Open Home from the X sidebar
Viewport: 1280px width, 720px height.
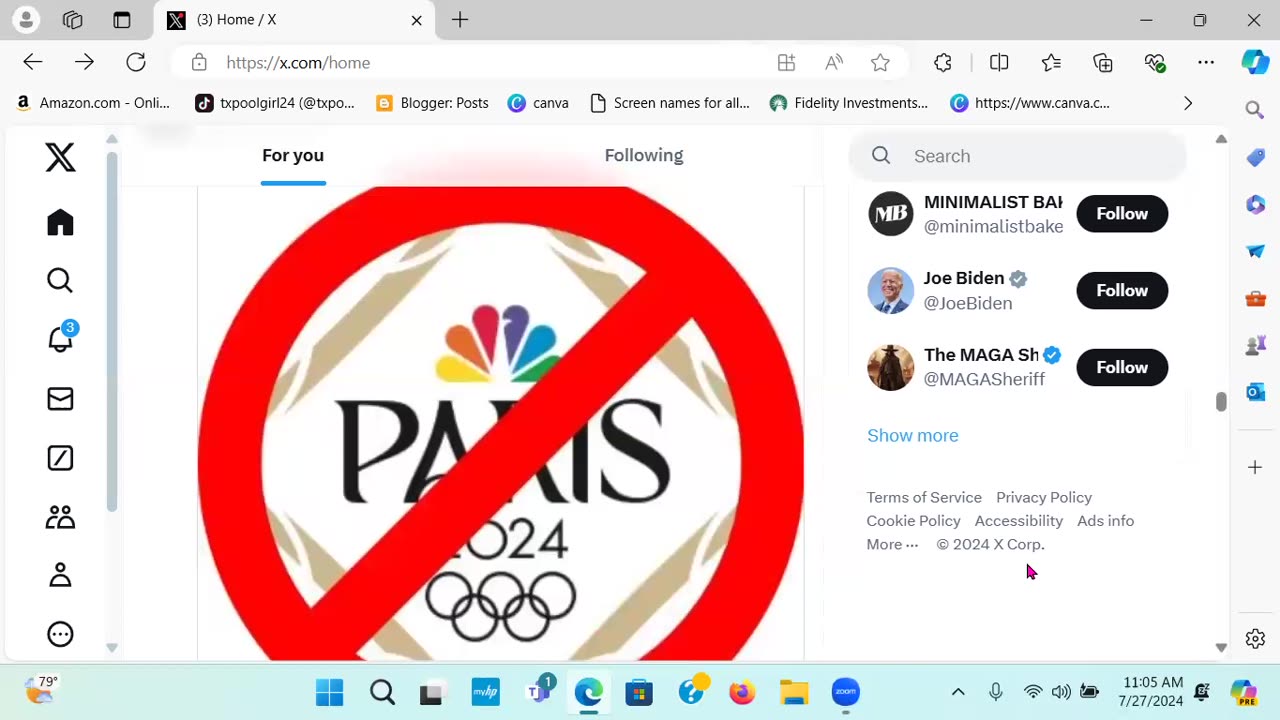[x=60, y=222]
